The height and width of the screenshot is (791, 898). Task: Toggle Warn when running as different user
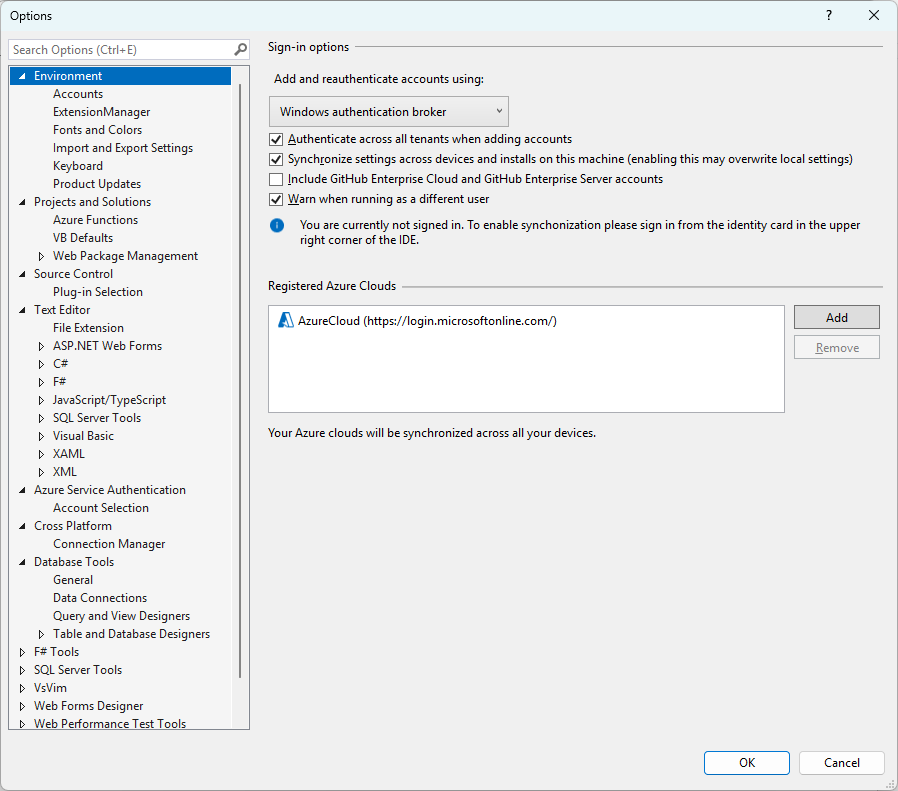tap(276, 199)
